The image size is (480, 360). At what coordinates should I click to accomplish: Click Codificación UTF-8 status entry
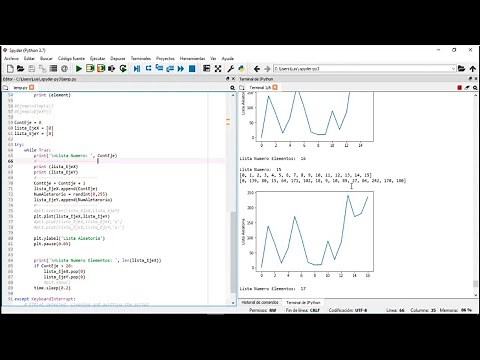[348, 310]
